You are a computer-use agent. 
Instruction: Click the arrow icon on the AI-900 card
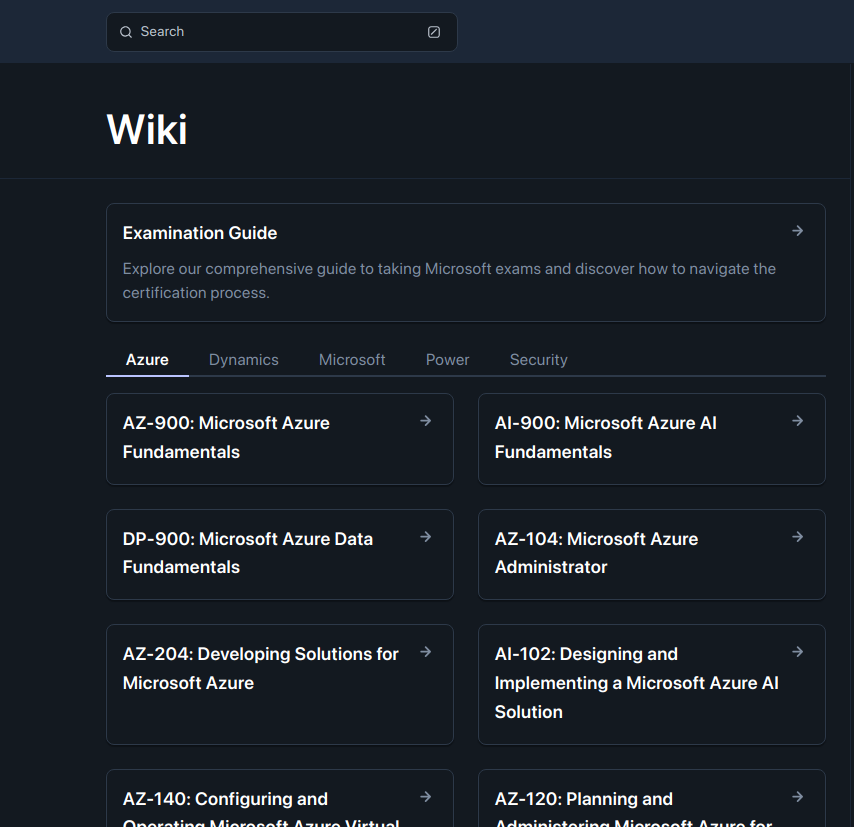797,420
